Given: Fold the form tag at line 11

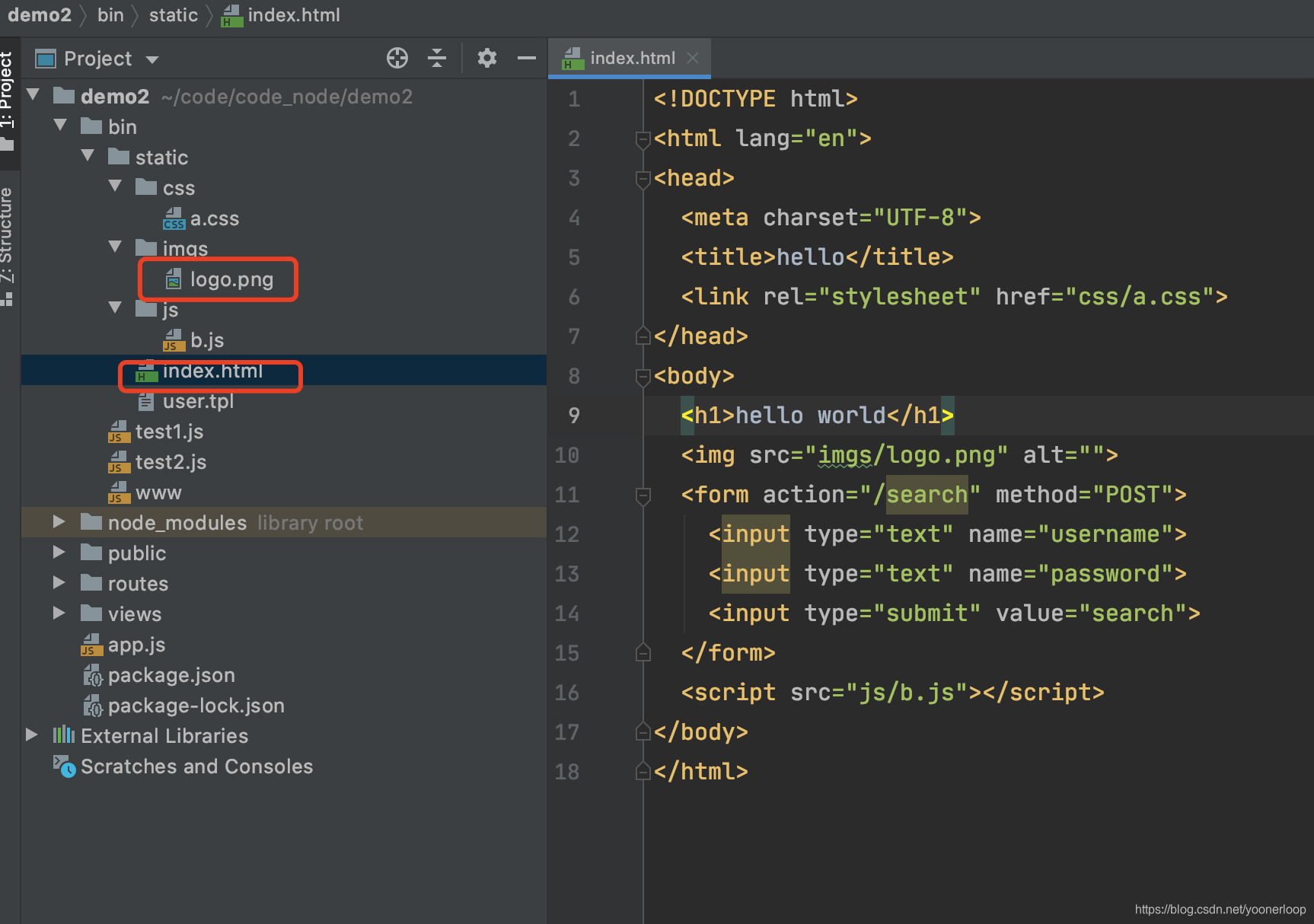Looking at the screenshot, I should coord(643,495).
